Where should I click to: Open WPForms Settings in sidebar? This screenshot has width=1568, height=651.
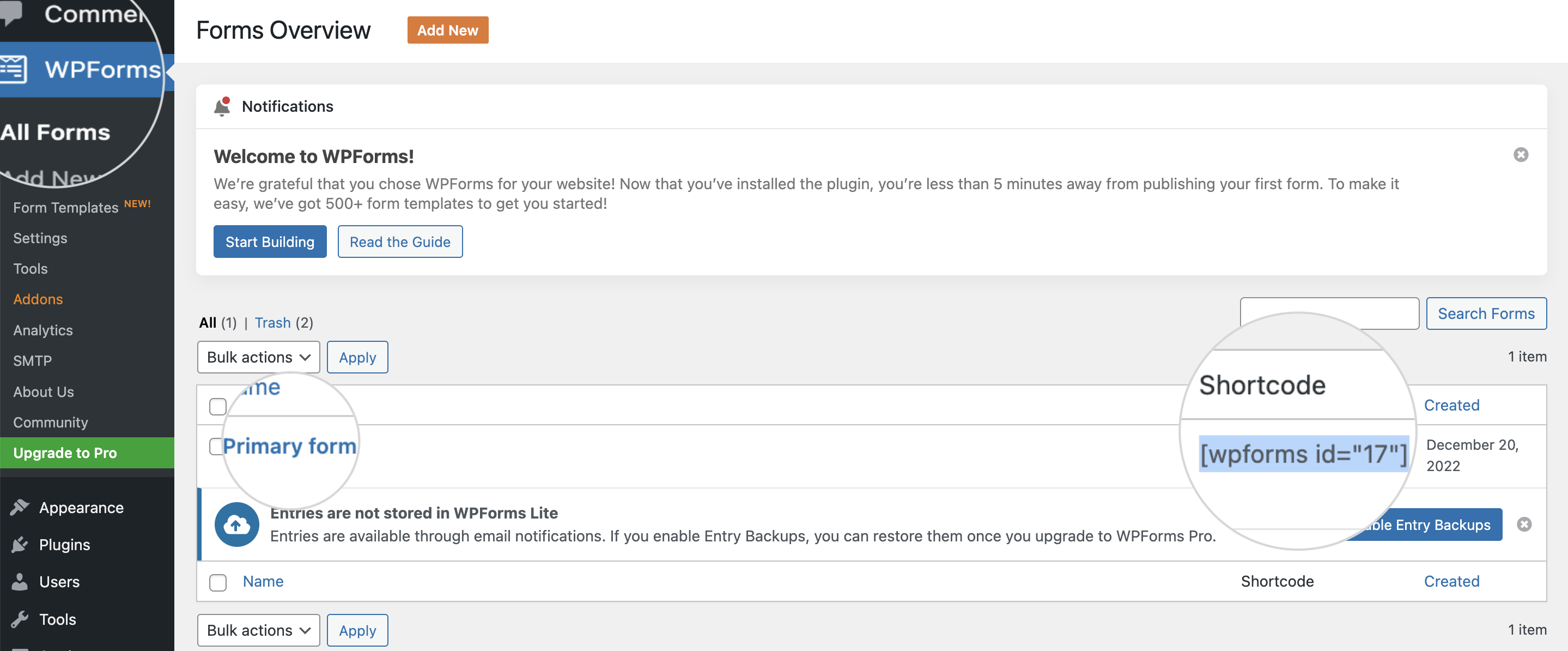[40, 238]
